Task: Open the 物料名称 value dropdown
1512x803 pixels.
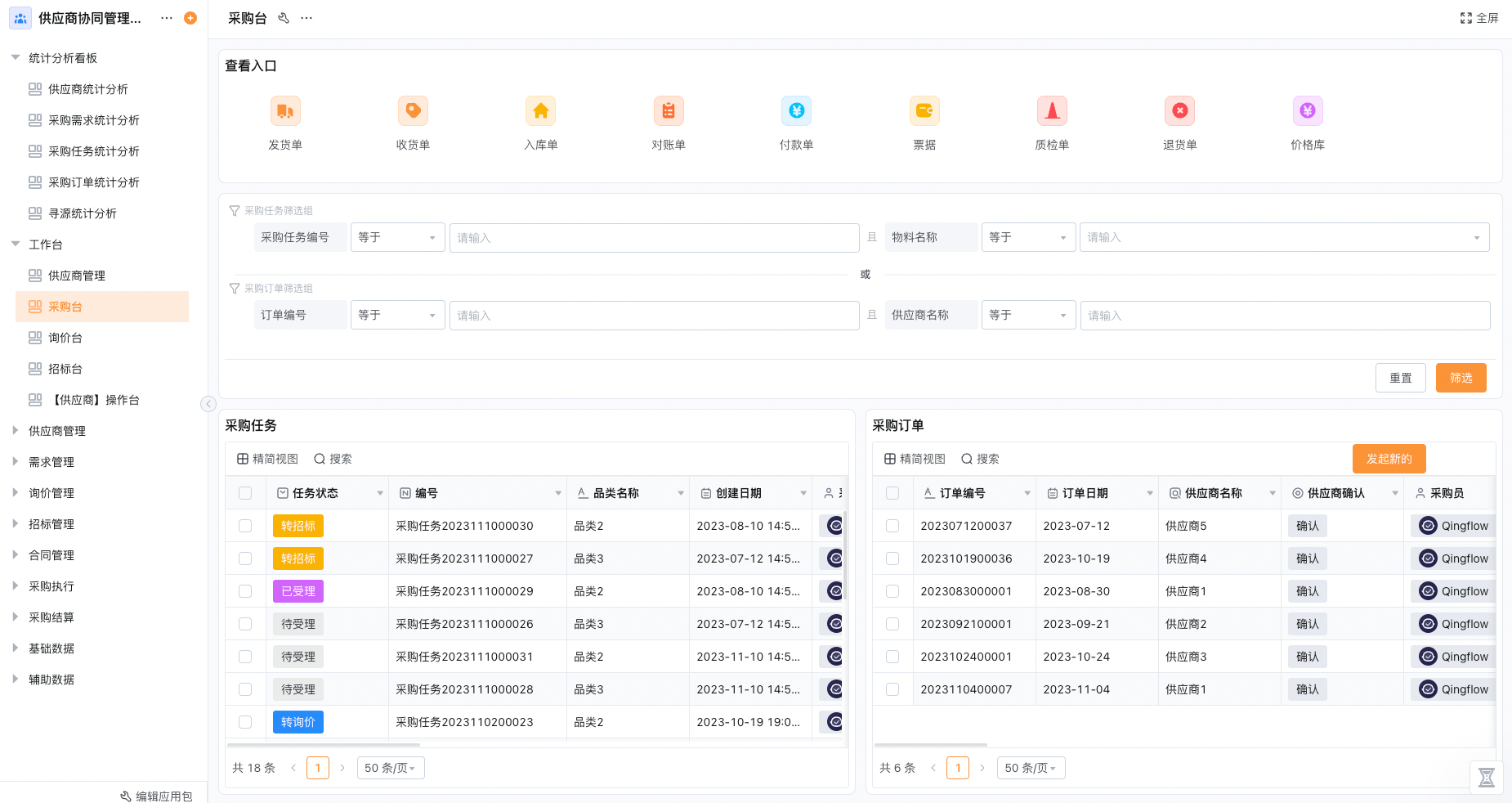Action: click(x=1285, y=237)
